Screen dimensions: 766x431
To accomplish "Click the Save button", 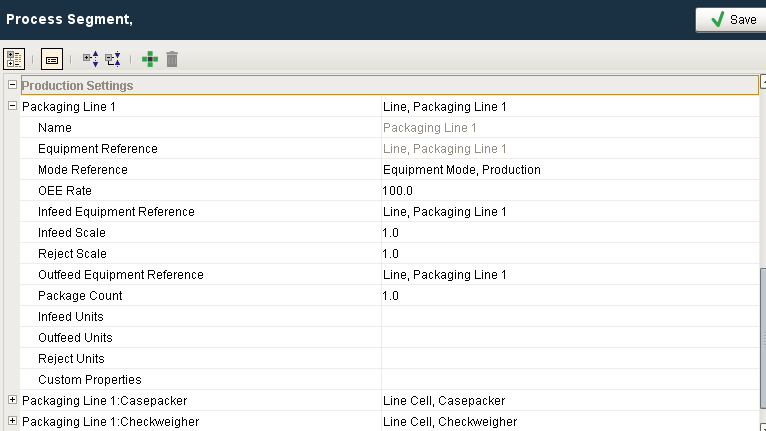I will tap(731, 20).
